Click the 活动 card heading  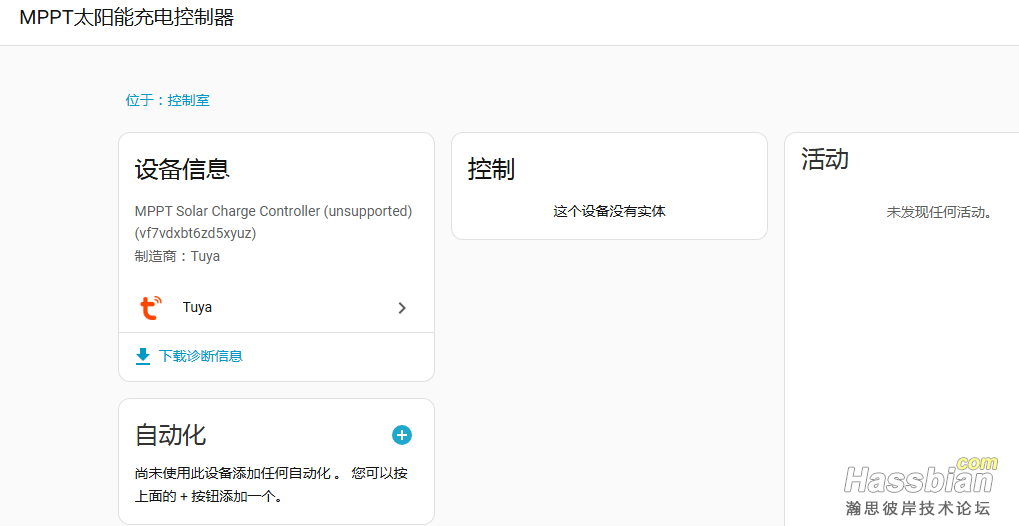(825, 159)
